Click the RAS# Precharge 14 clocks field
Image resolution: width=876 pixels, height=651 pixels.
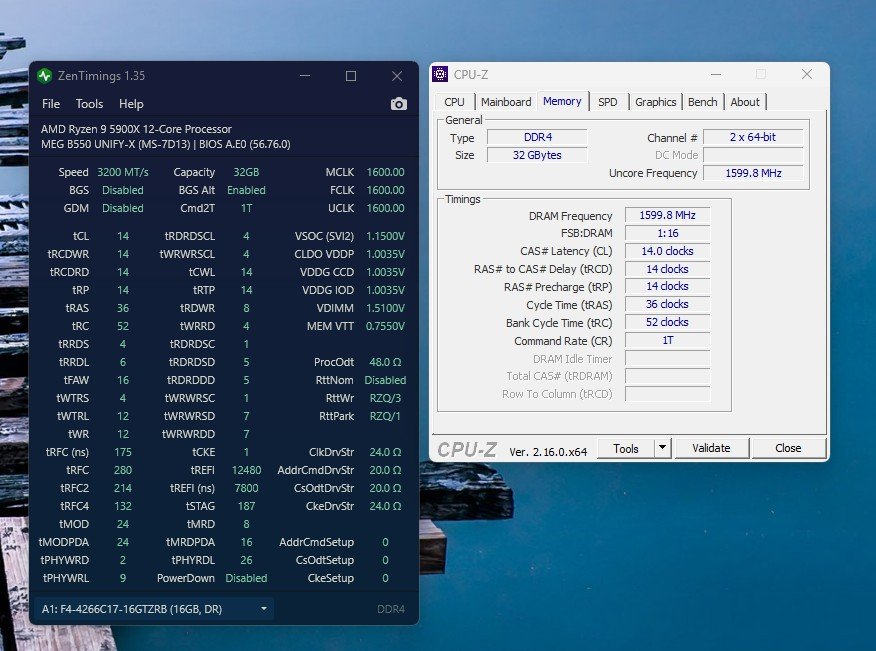[668, 286]
